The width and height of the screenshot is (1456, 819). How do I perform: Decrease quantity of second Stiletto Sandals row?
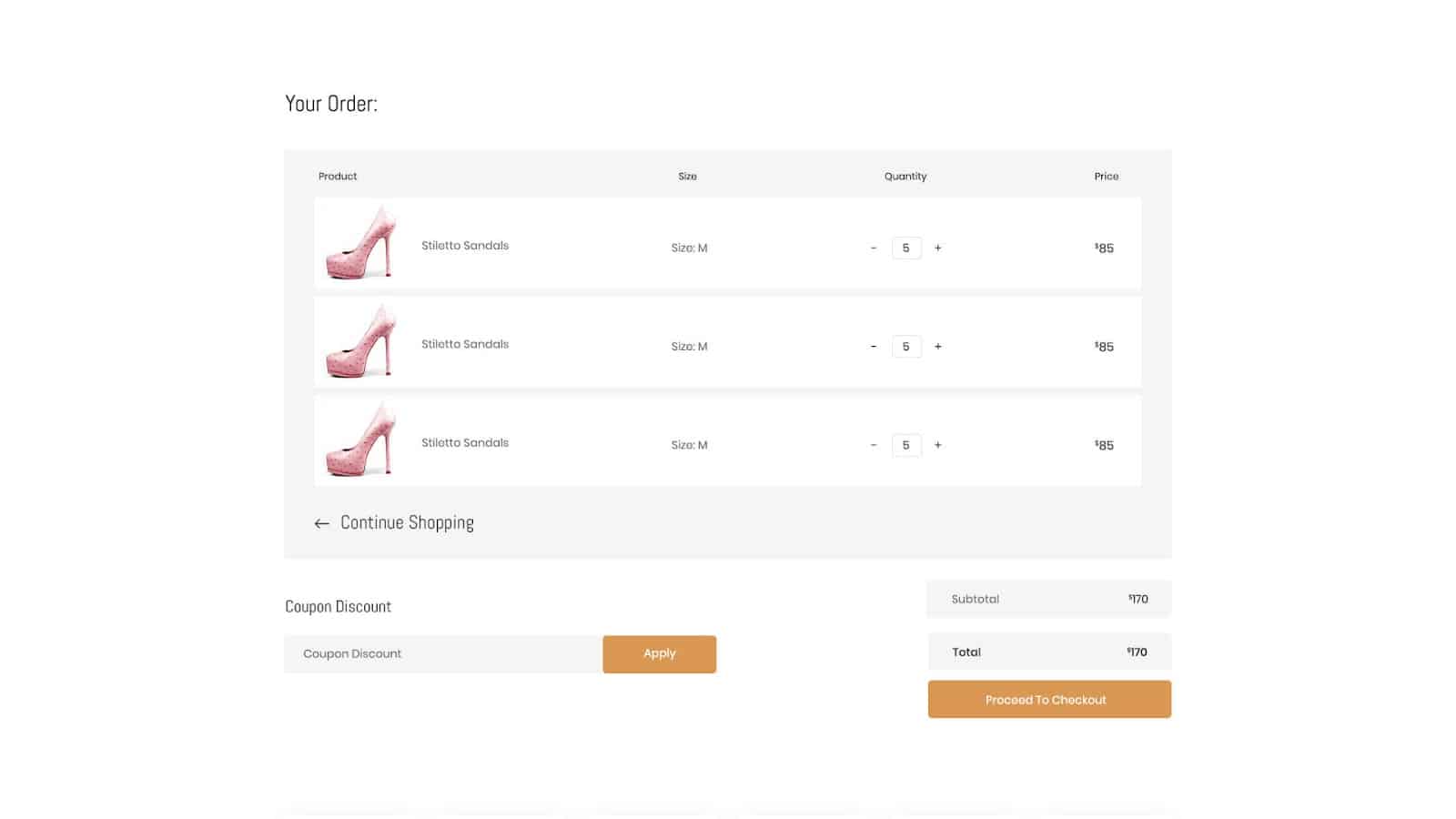point(874,347)
